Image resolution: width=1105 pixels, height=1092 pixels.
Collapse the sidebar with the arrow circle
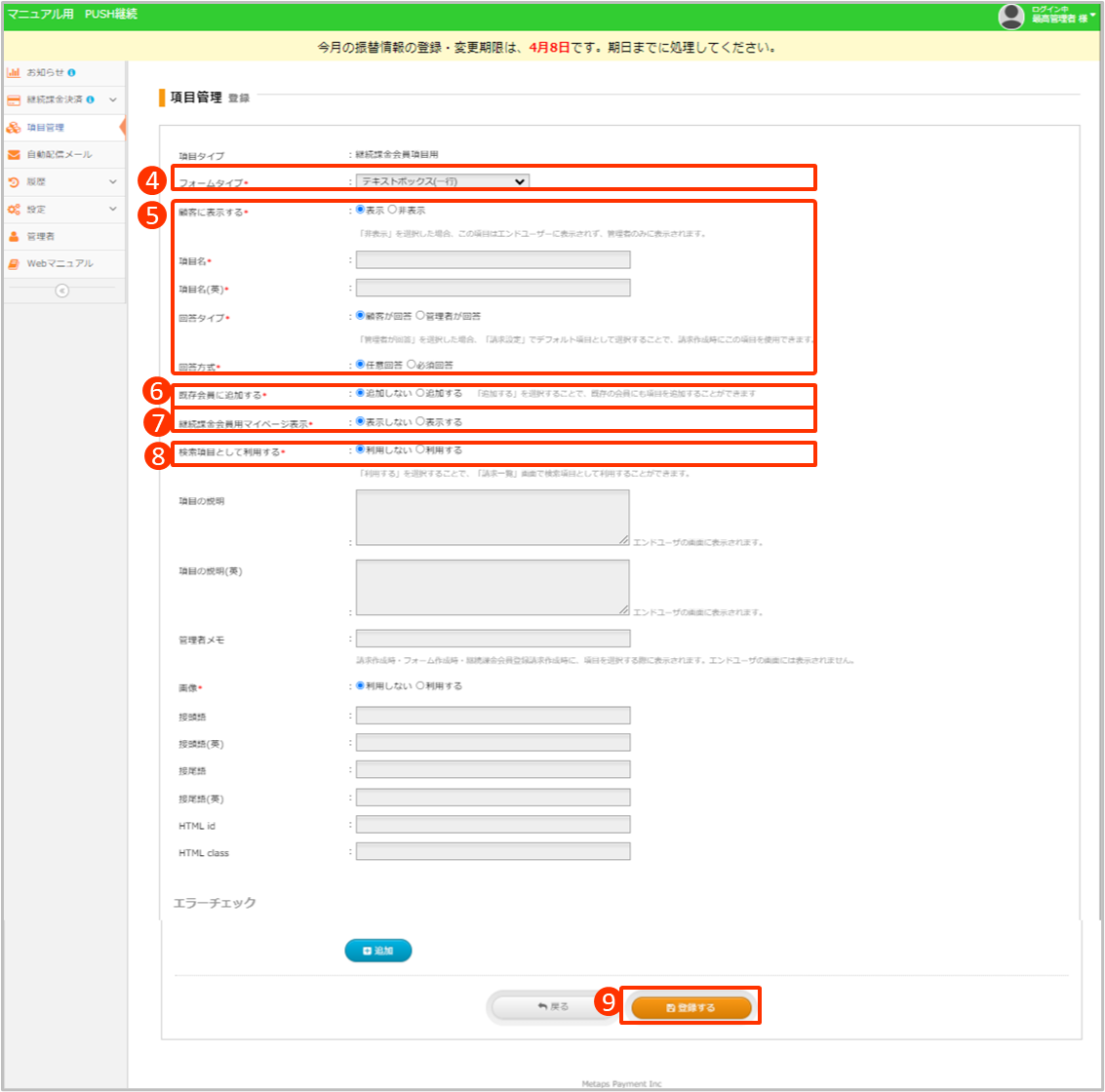(62, 291)
